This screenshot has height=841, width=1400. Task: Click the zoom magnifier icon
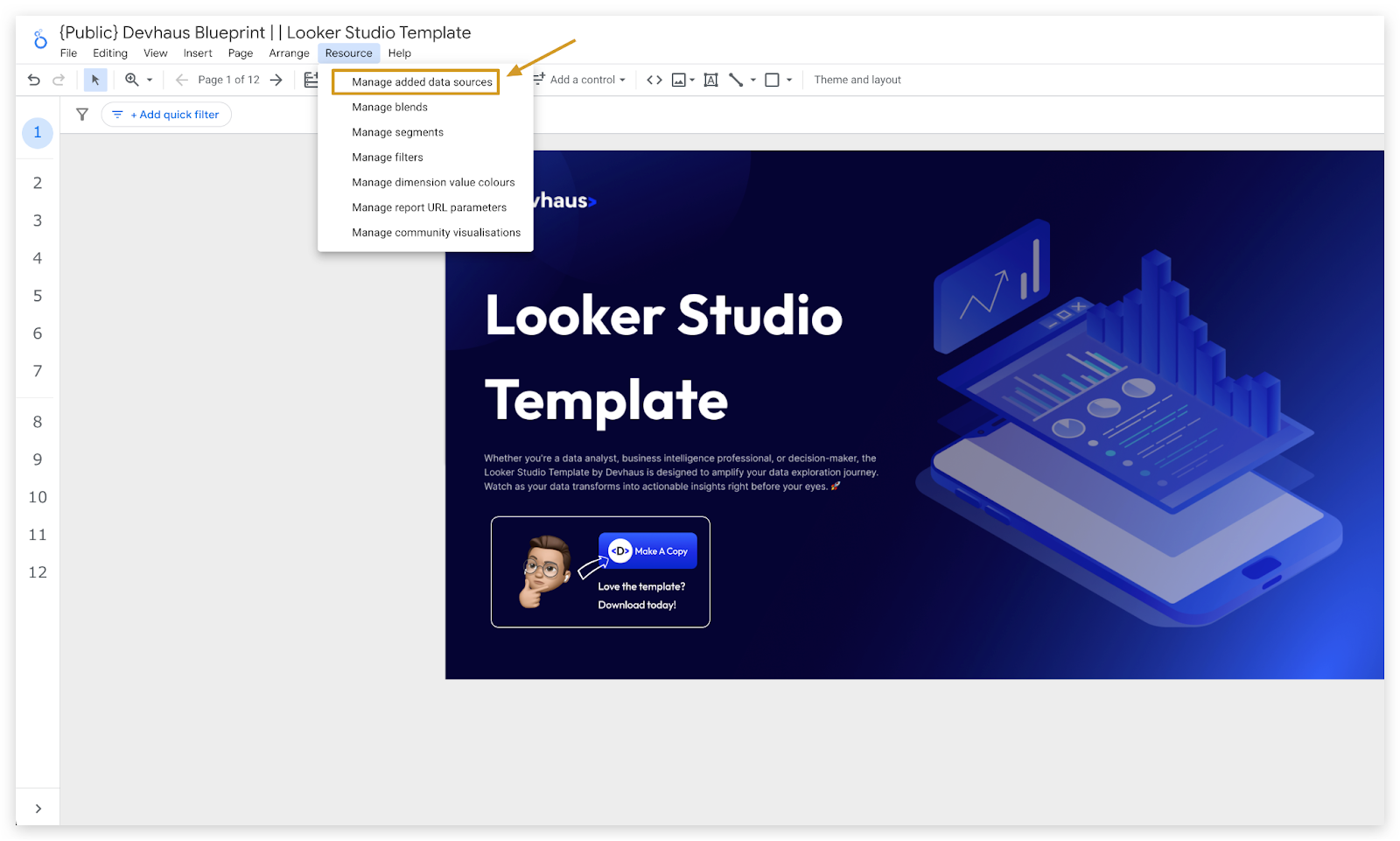pyautogui.click(x=131, y=80)
